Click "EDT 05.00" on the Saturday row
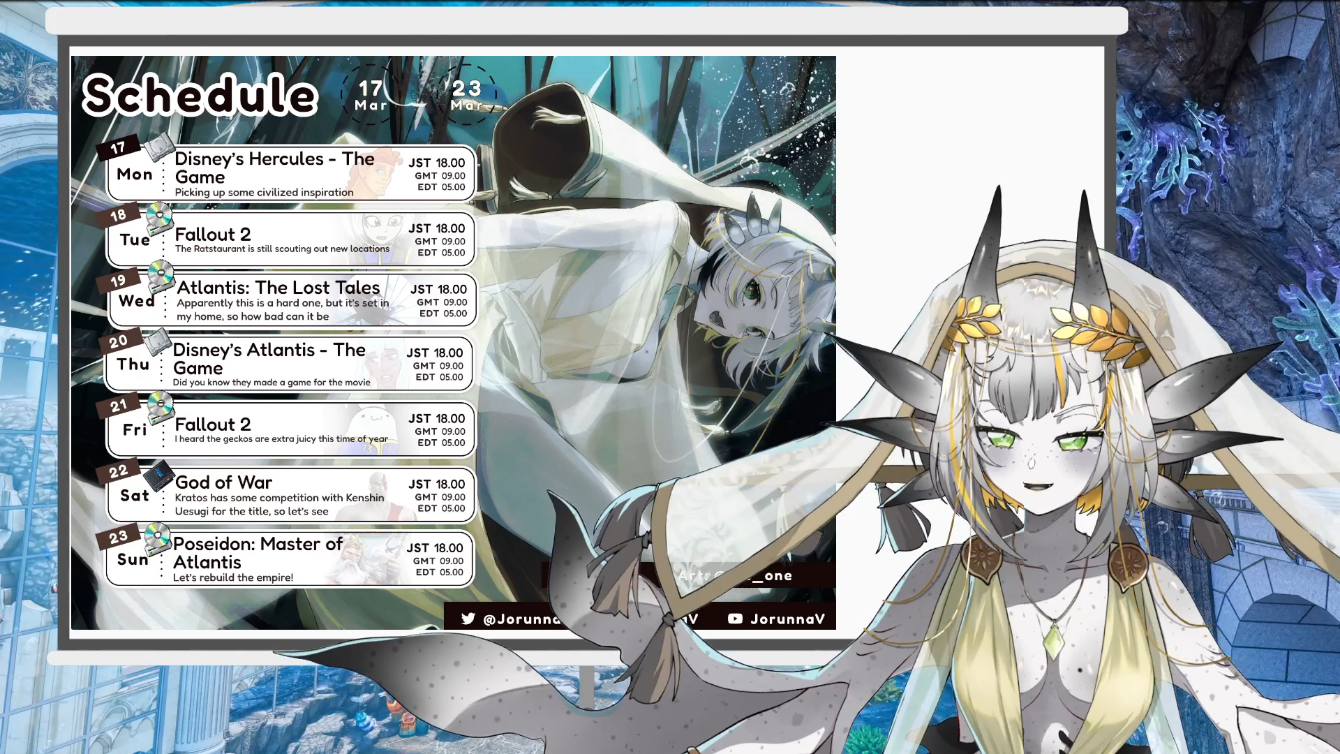 441,508
